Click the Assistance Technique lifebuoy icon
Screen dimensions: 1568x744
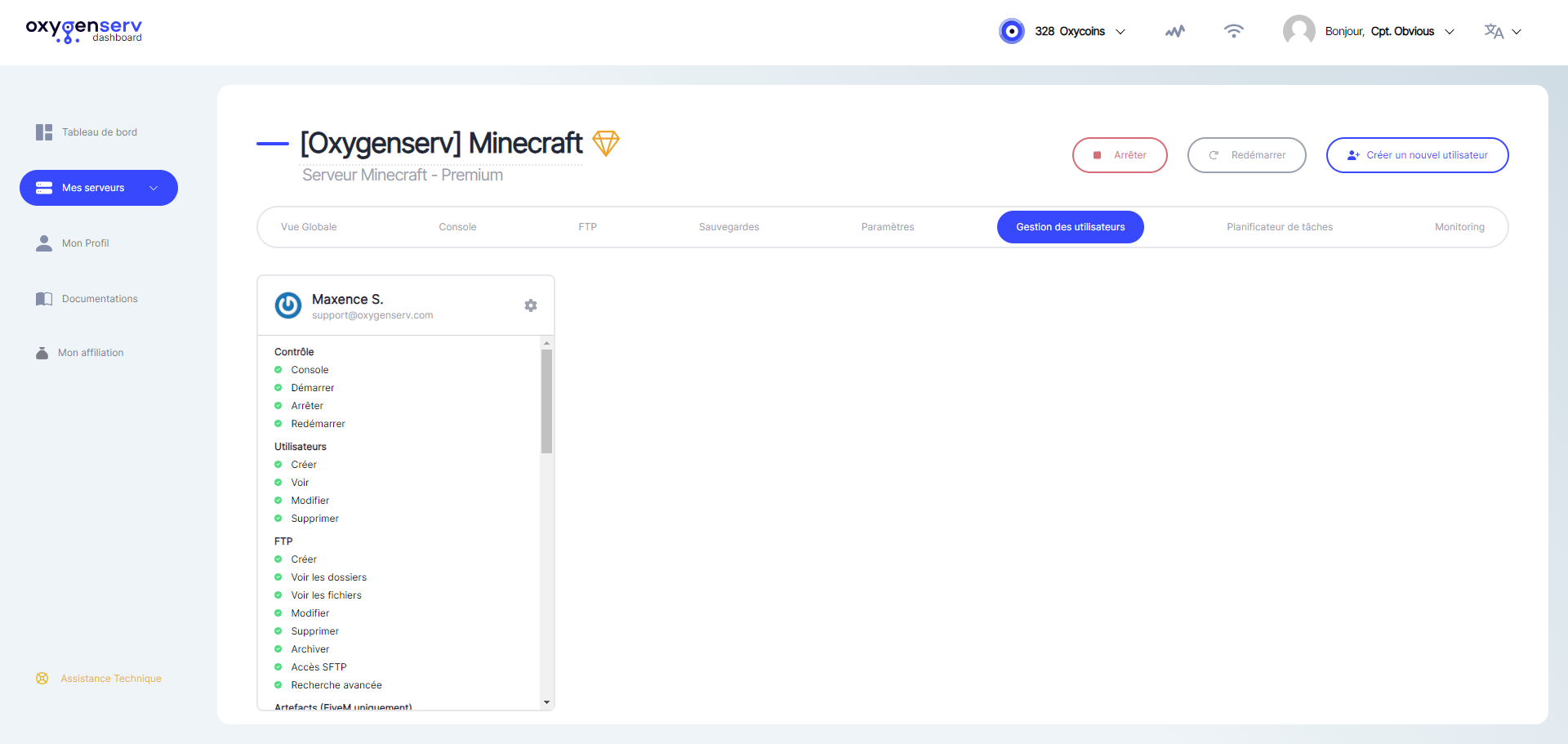point(42,679)
